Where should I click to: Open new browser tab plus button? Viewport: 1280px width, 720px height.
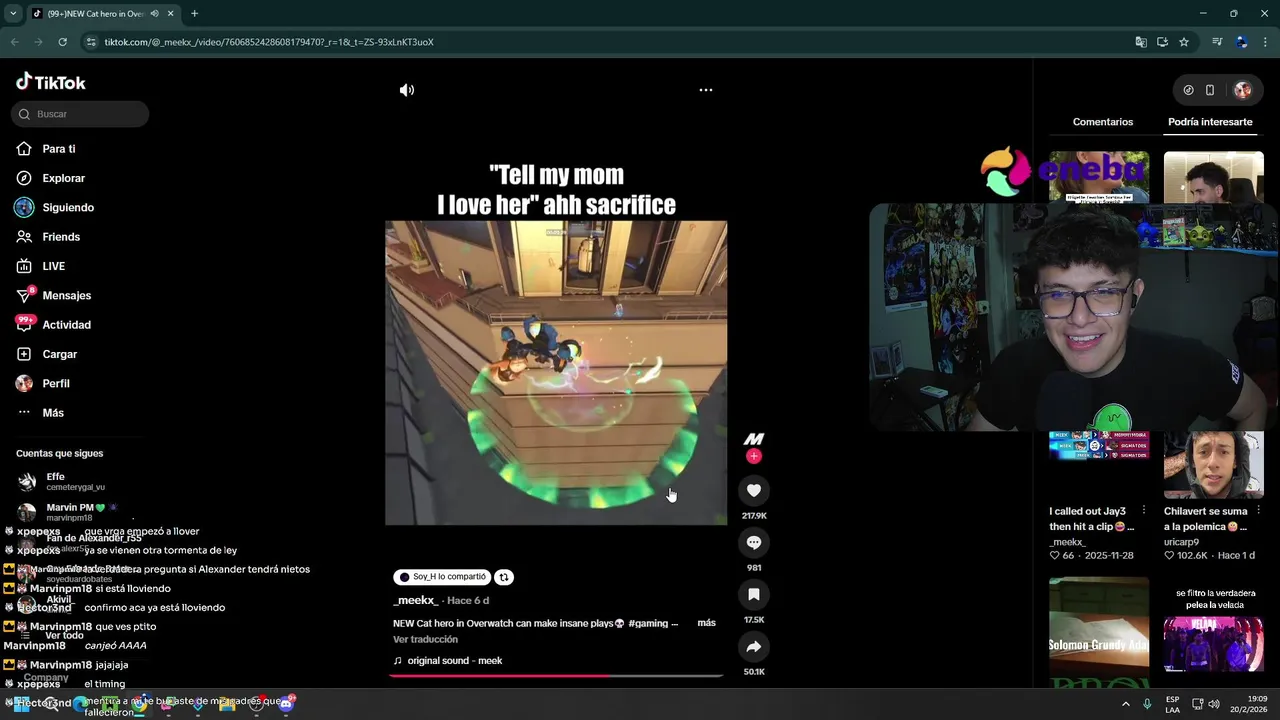(x=194, y=14)
